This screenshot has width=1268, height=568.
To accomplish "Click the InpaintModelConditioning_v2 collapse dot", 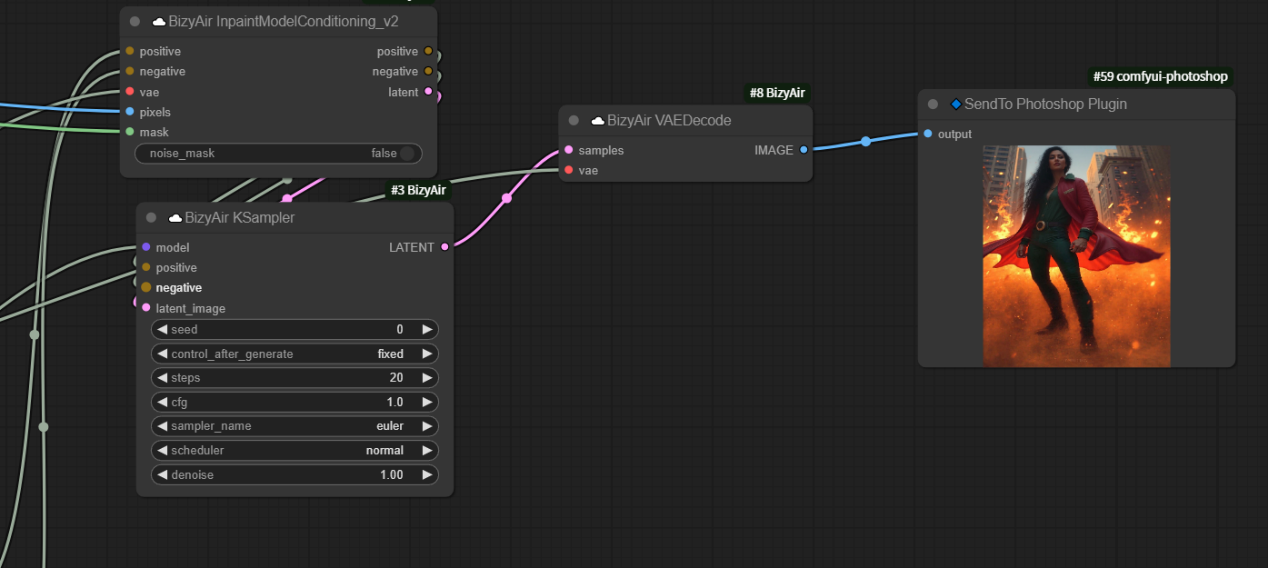I will click(135, 21).
